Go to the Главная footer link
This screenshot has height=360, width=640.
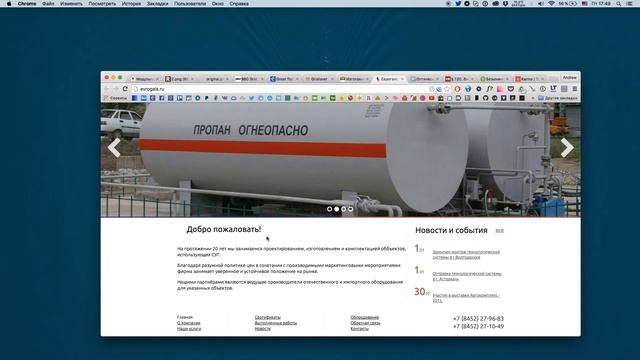pyautogui.click(x=185, y=317)
